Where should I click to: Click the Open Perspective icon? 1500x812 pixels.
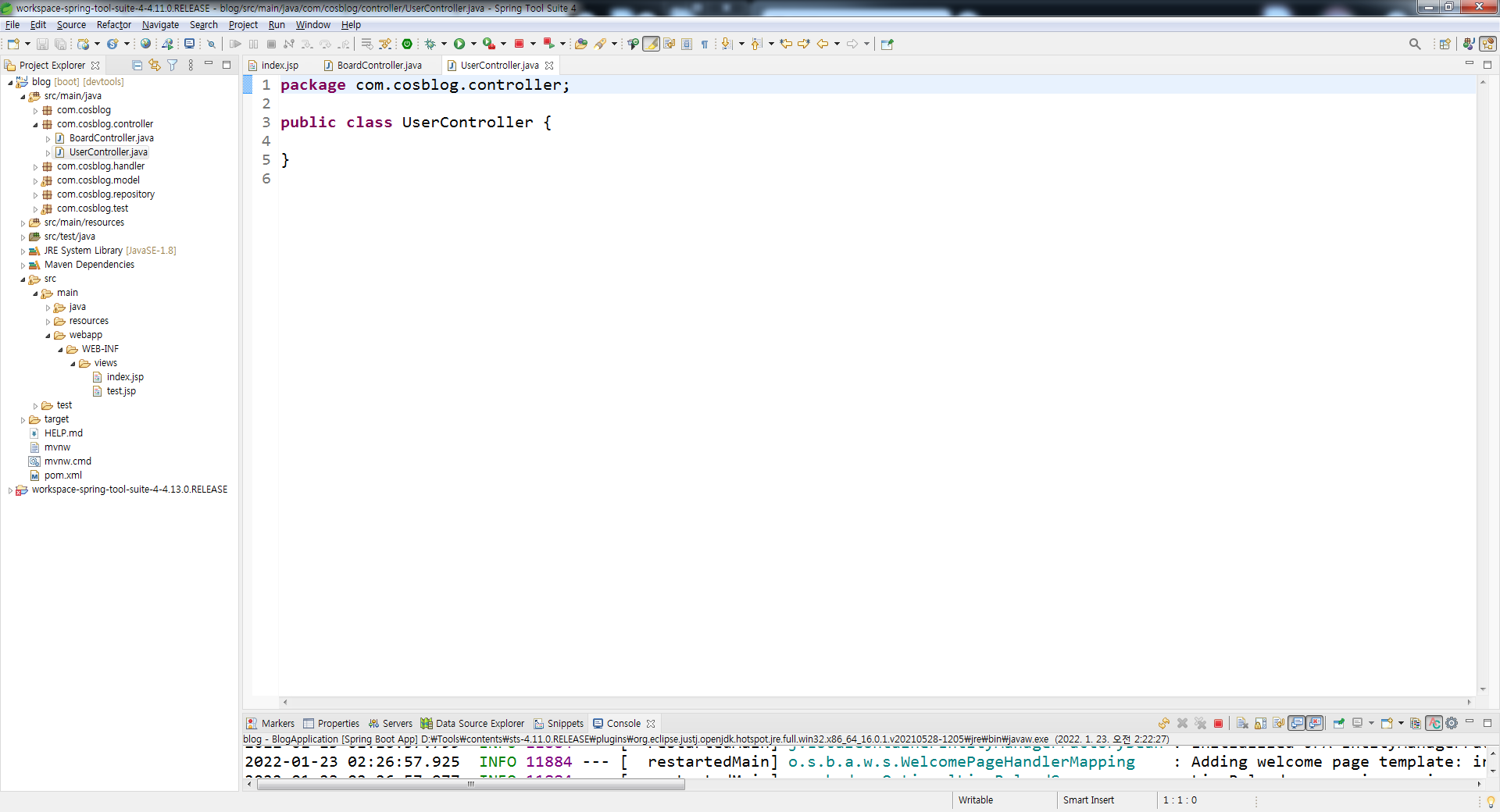[x=1445, y=44]
